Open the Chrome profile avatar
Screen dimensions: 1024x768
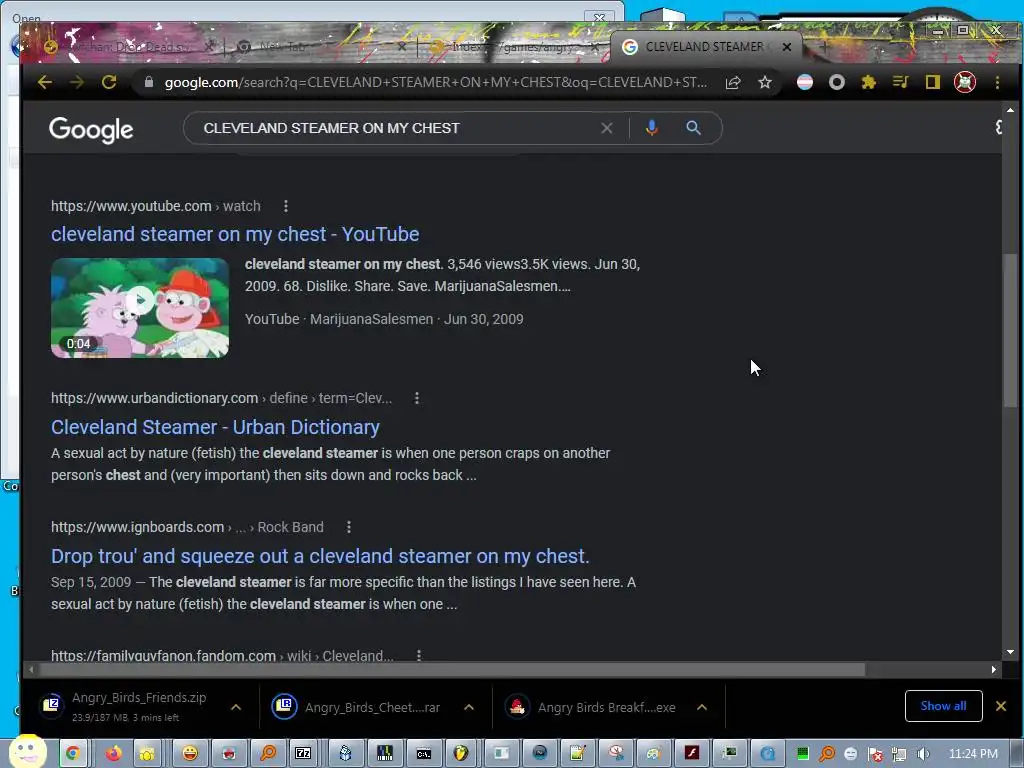pyautogui.click(x=965, y=82)
